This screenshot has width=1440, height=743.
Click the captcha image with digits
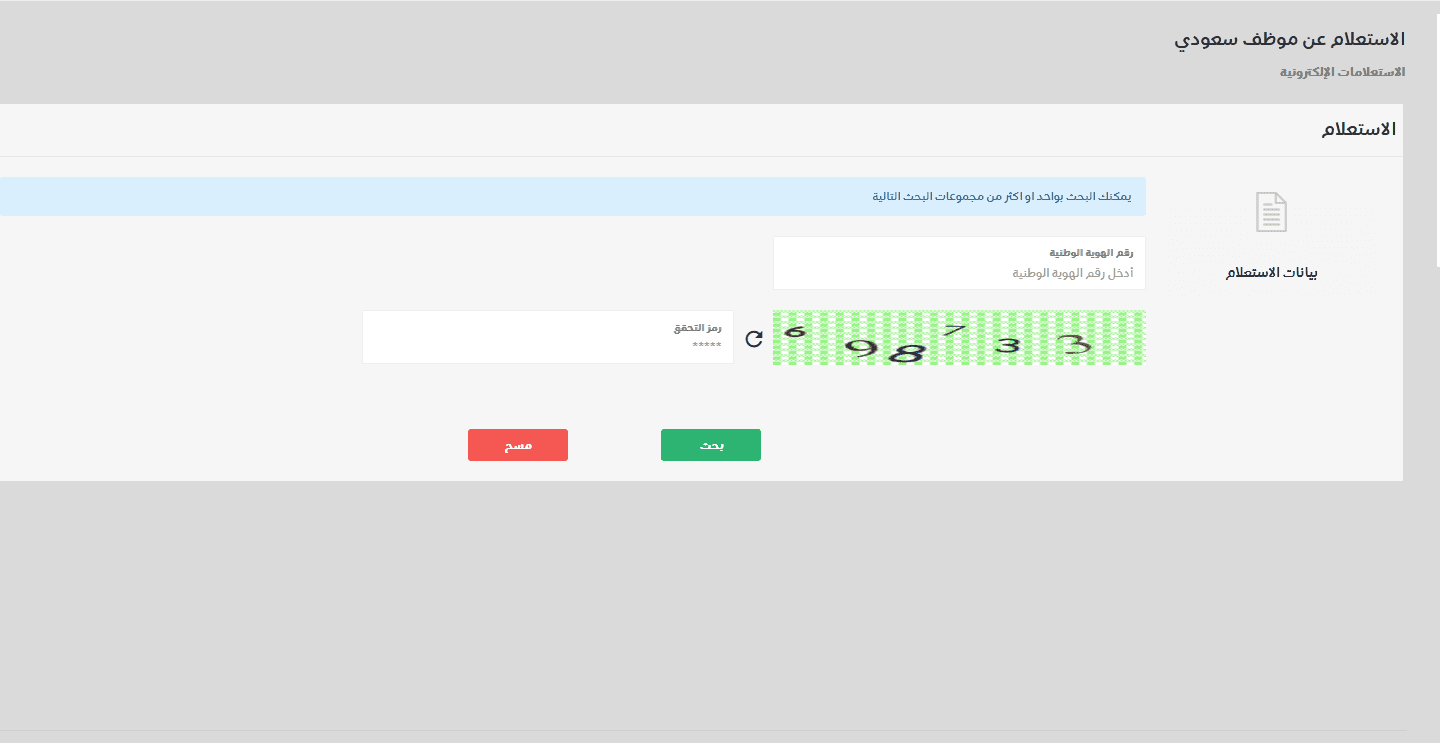[x=959, y=337]
